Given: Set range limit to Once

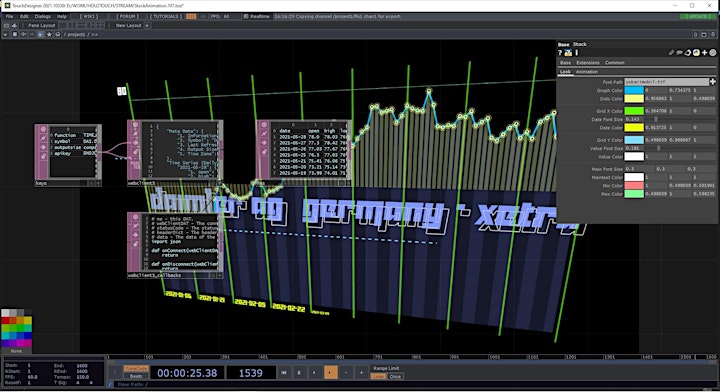Looking at the screenshot, I should tap(395, 376).
